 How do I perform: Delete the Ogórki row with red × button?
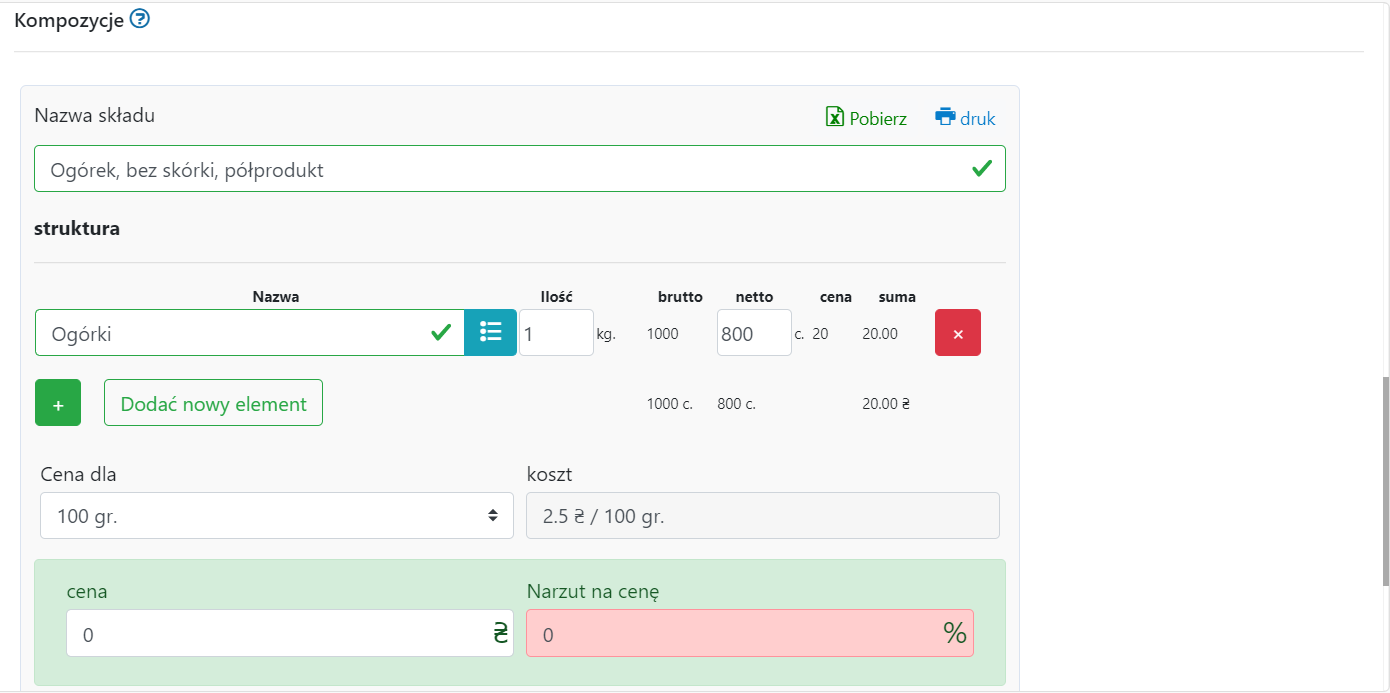tap(957, 333)
